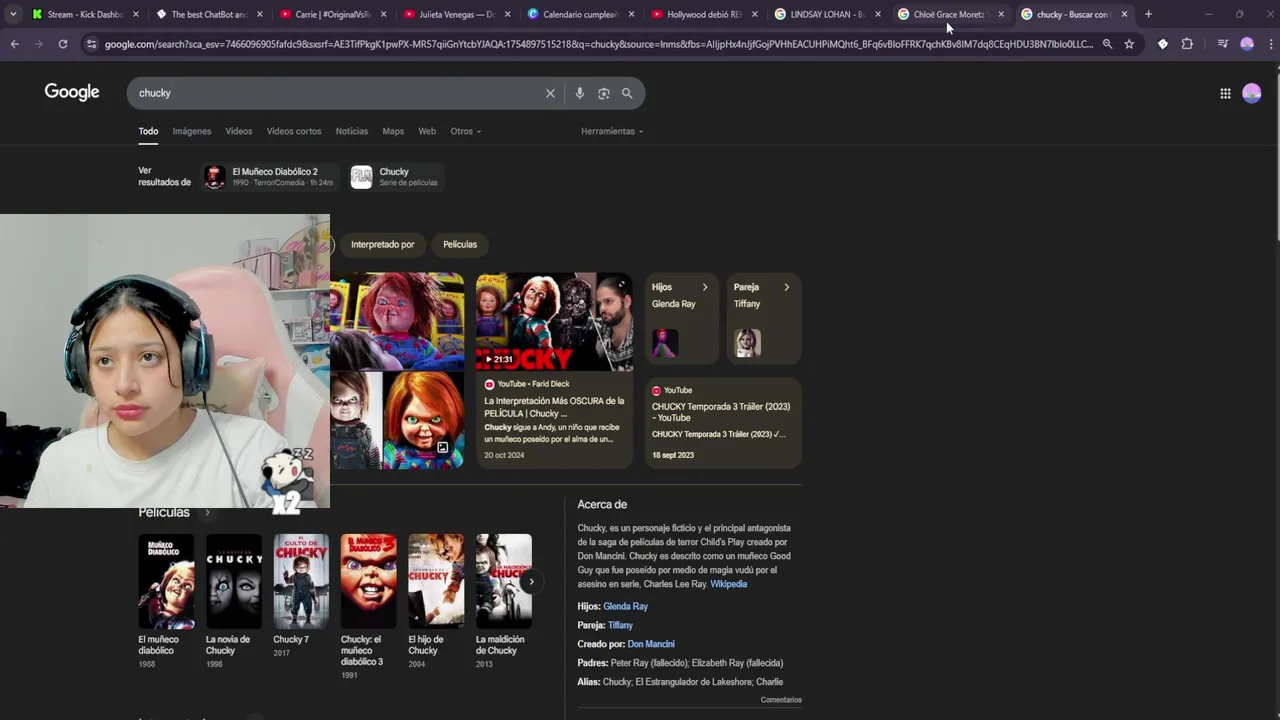Open La novia de Chucky poster

tap(234, 580)
